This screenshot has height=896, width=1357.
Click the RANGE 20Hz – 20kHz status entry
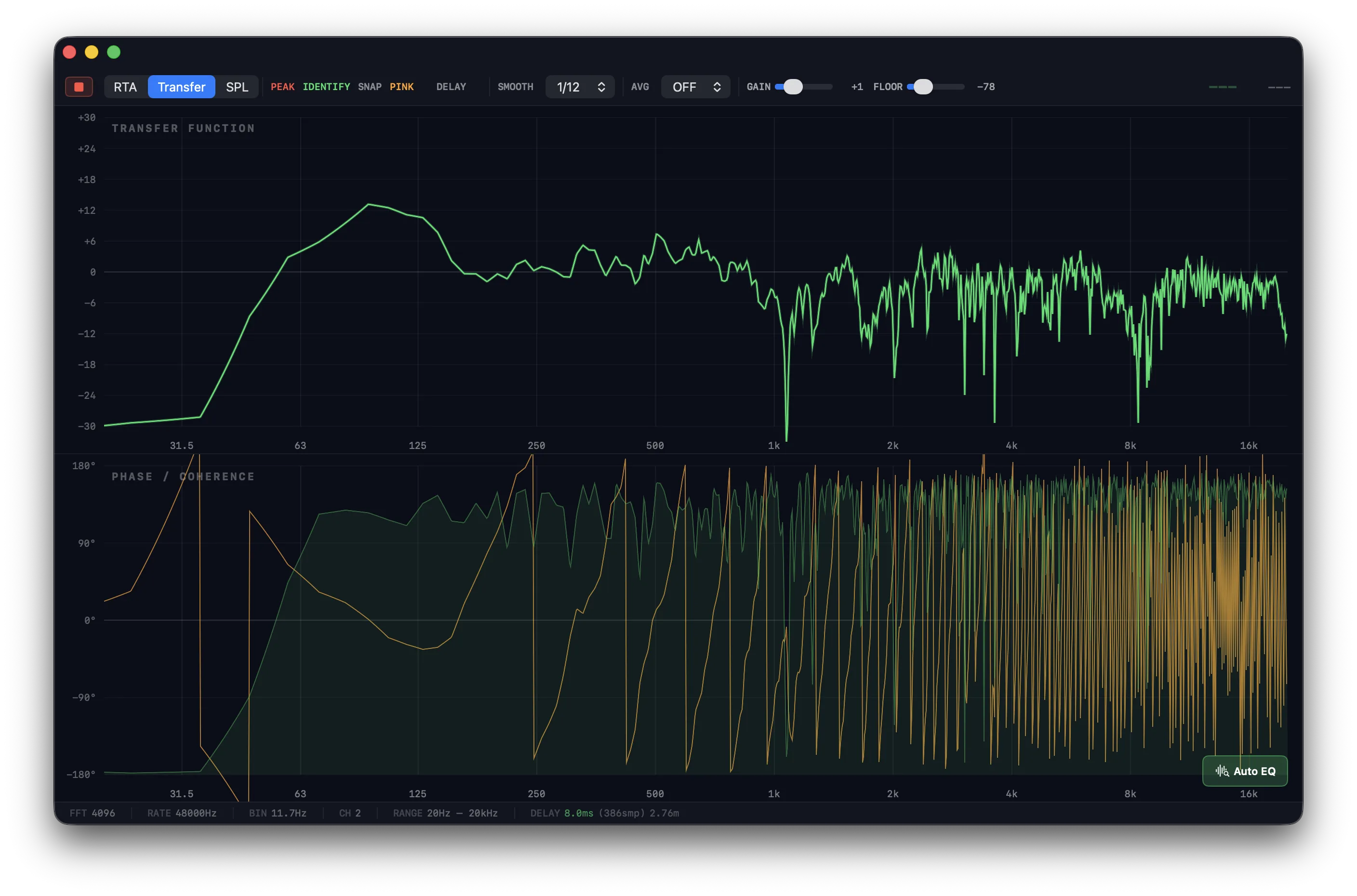[445, 813]
